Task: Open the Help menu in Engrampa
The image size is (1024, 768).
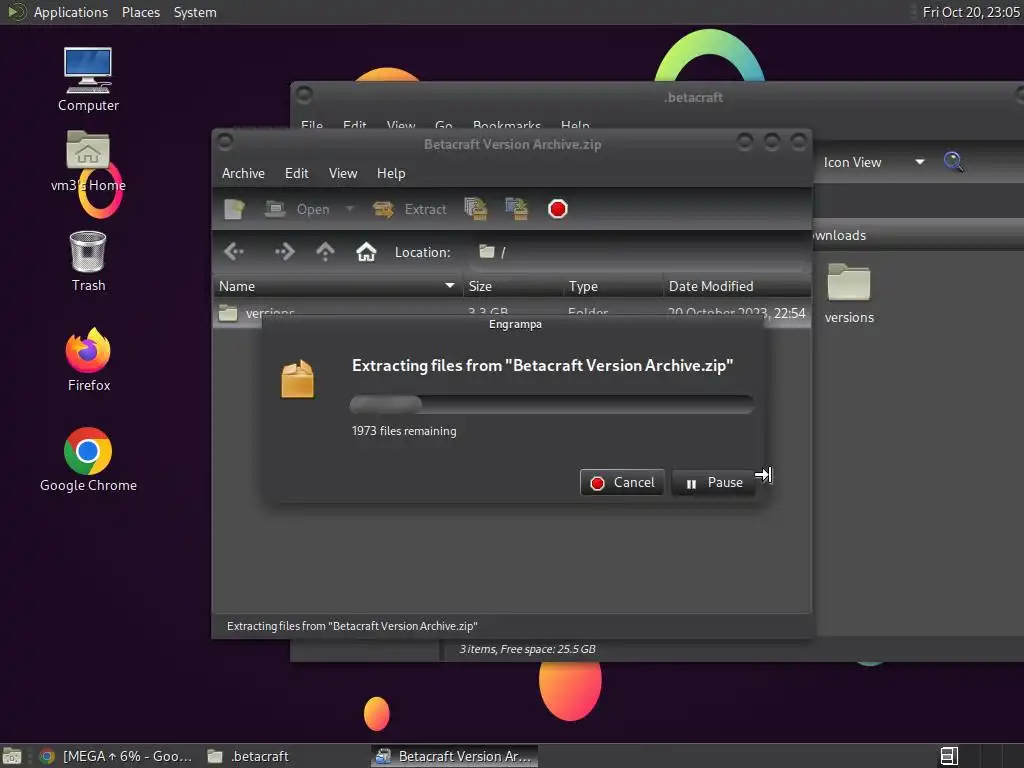Action: [391, 173]
